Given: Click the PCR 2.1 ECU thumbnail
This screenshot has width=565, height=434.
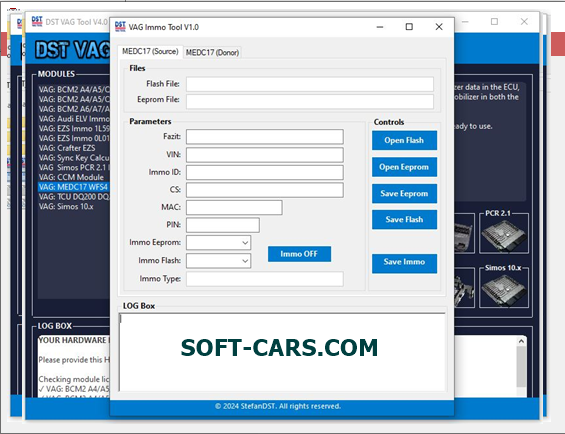Looking at the screenshot, I should (504, 236).
